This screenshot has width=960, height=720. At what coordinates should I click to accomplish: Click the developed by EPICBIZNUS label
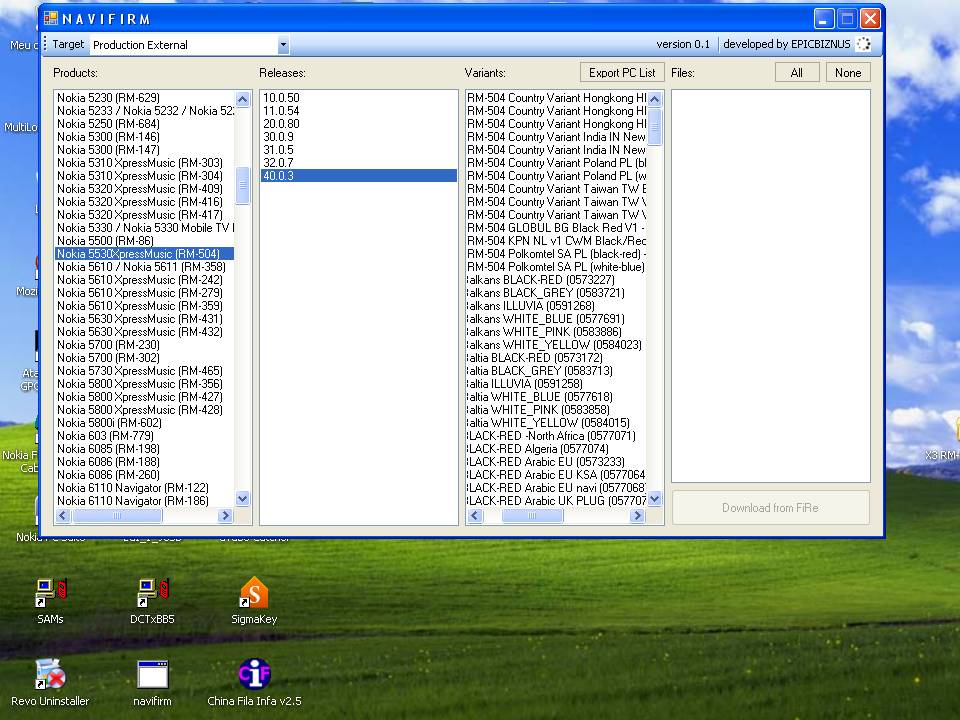787,44
